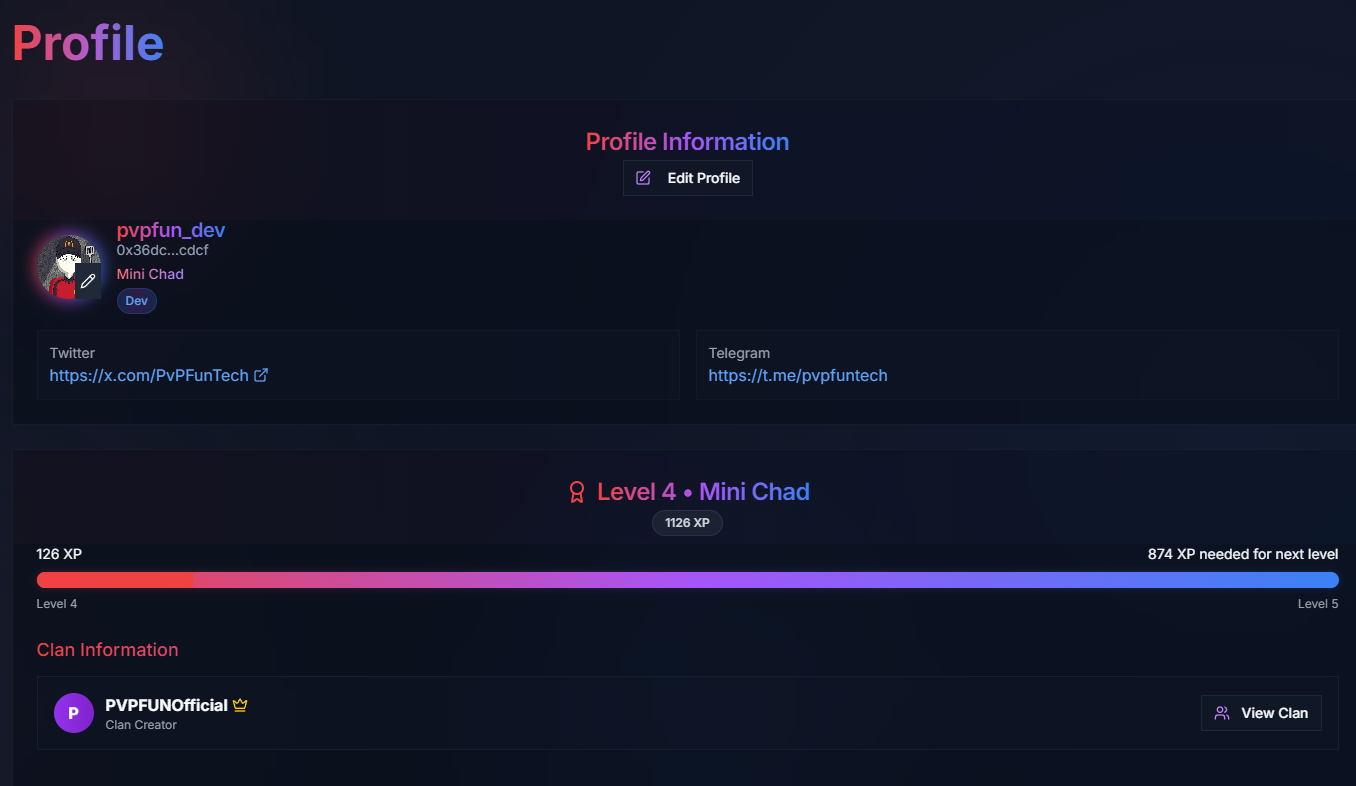Click the 1126 XP badge
The height and width of the screenshot is (786, 1356).
pyautogui.click(x=687, y=523)
